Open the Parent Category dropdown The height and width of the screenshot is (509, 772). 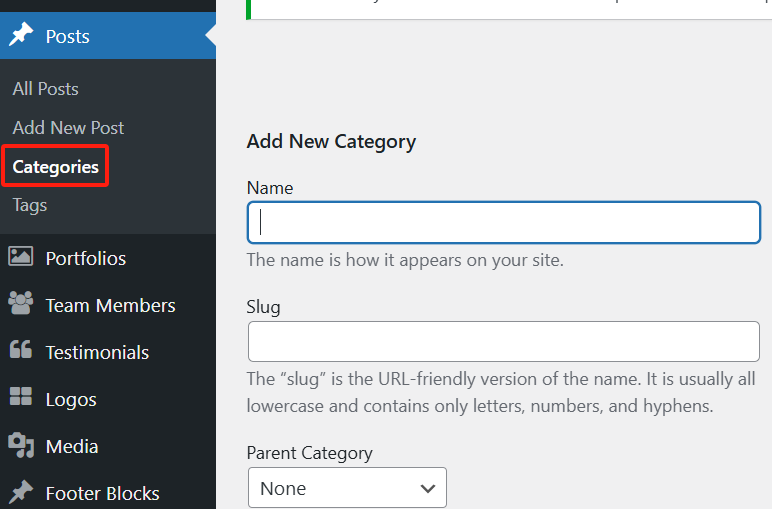click(346, 488)
